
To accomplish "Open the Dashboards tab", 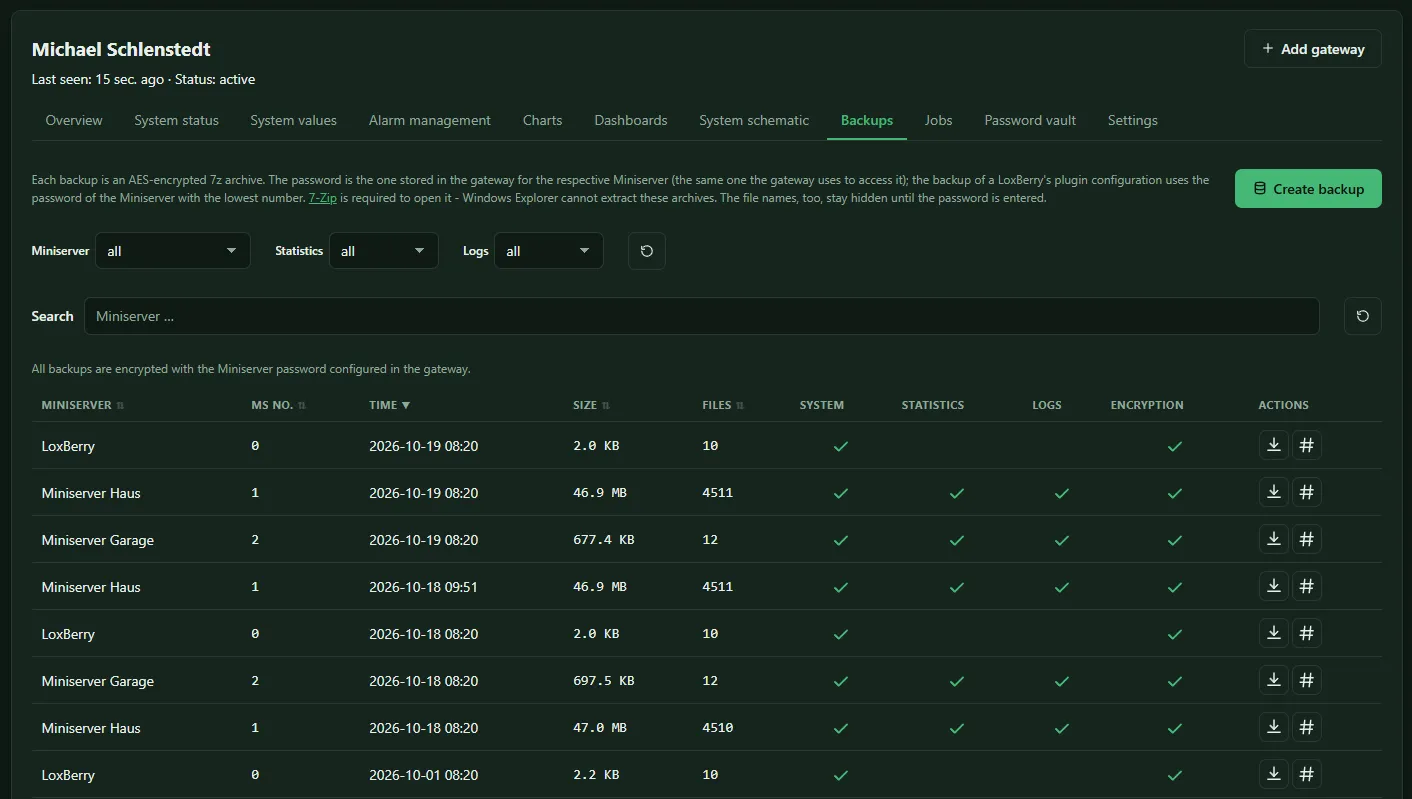I will [631, 120].
